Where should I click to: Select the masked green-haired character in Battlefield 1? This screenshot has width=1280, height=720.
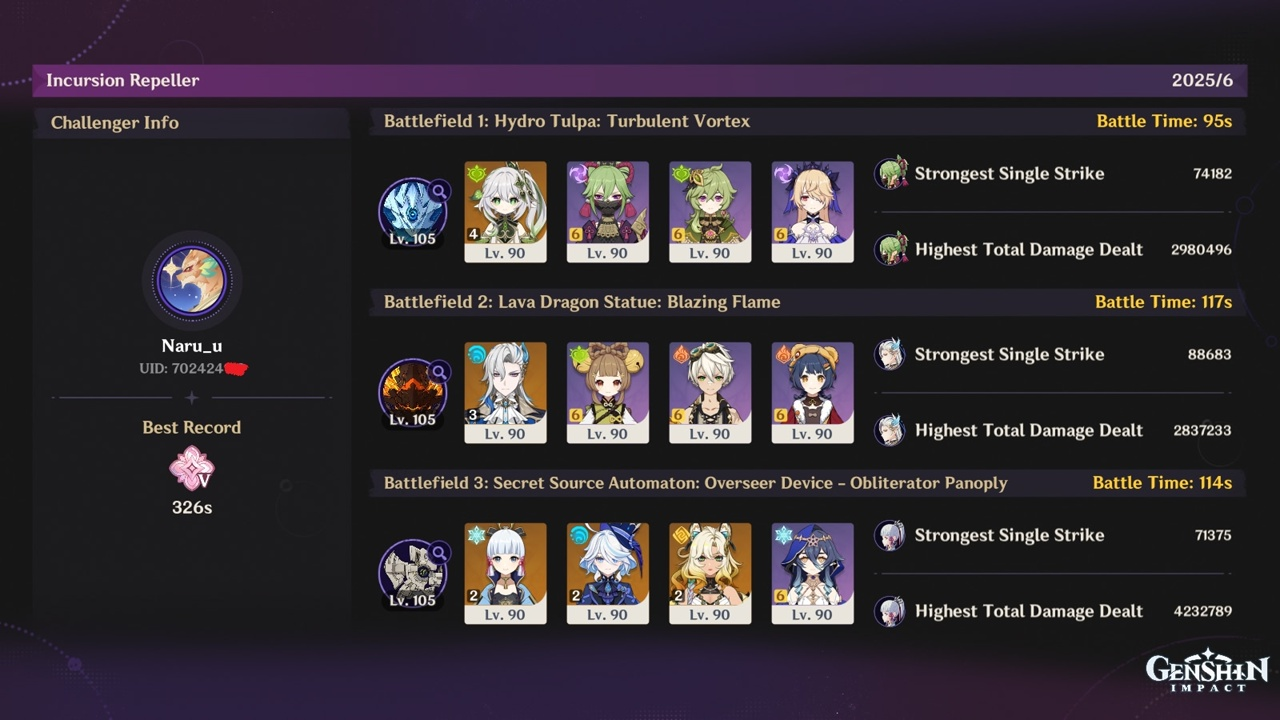click(x=608, y=212)
